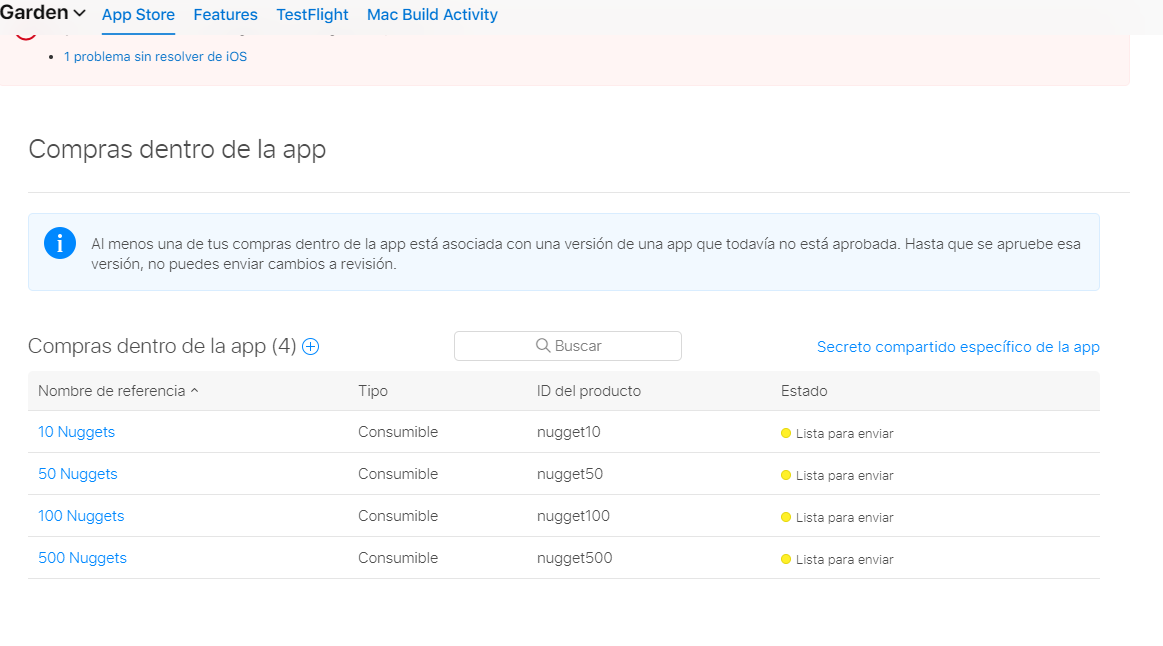Click the plus icon to add in-app purchase
Screen dimensions: 1163x646
[311, 347]
